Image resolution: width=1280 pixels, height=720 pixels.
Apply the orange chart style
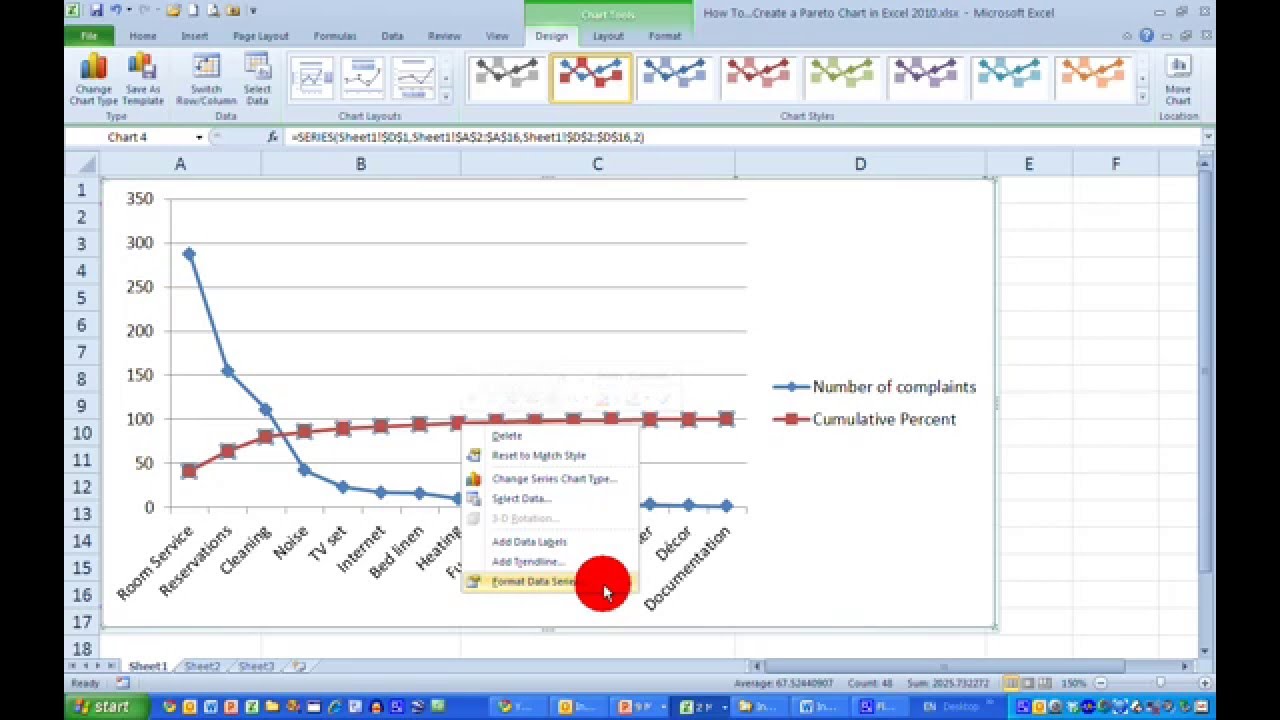click(1093, 78)
